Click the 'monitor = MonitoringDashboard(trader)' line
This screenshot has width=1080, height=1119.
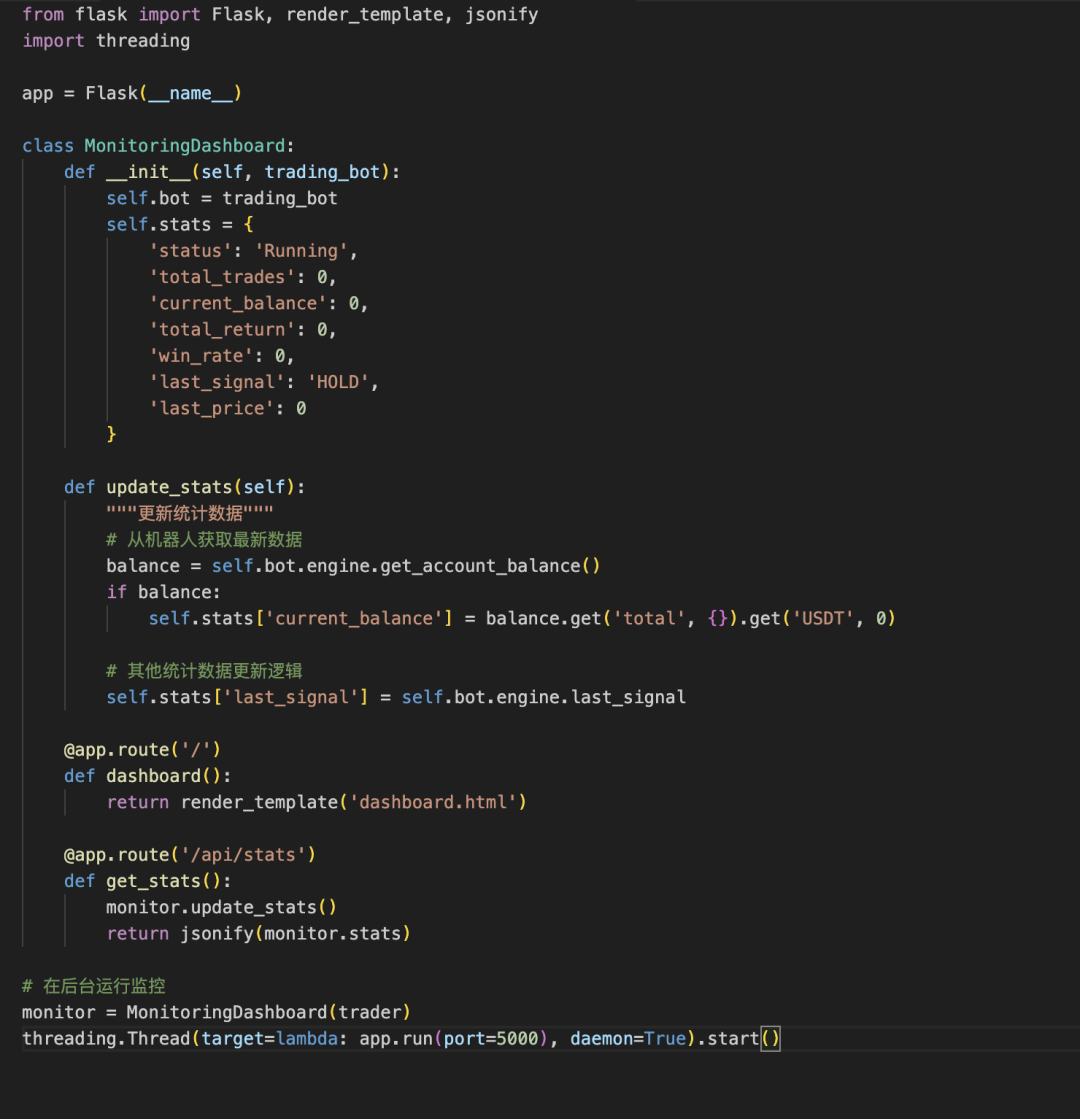click(216, 1013)
